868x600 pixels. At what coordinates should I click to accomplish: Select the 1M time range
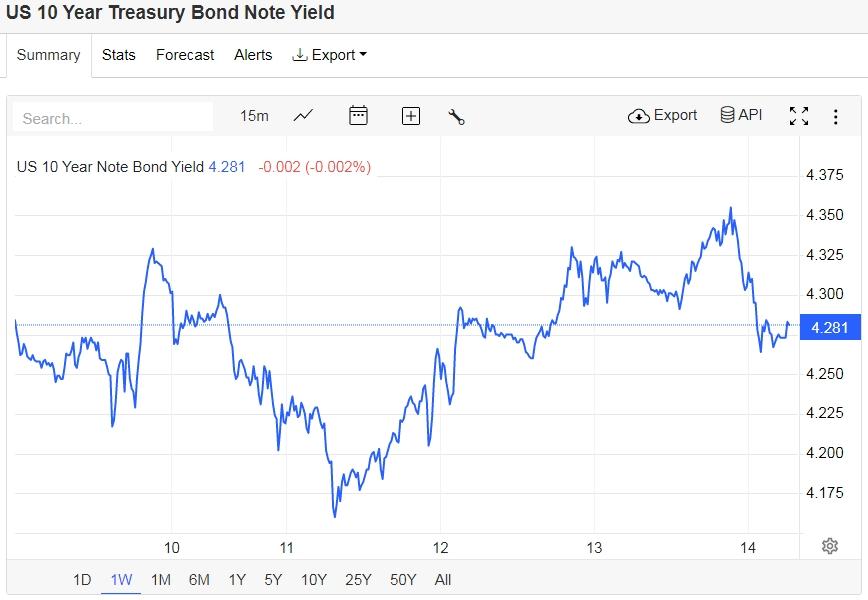(160, 579)
